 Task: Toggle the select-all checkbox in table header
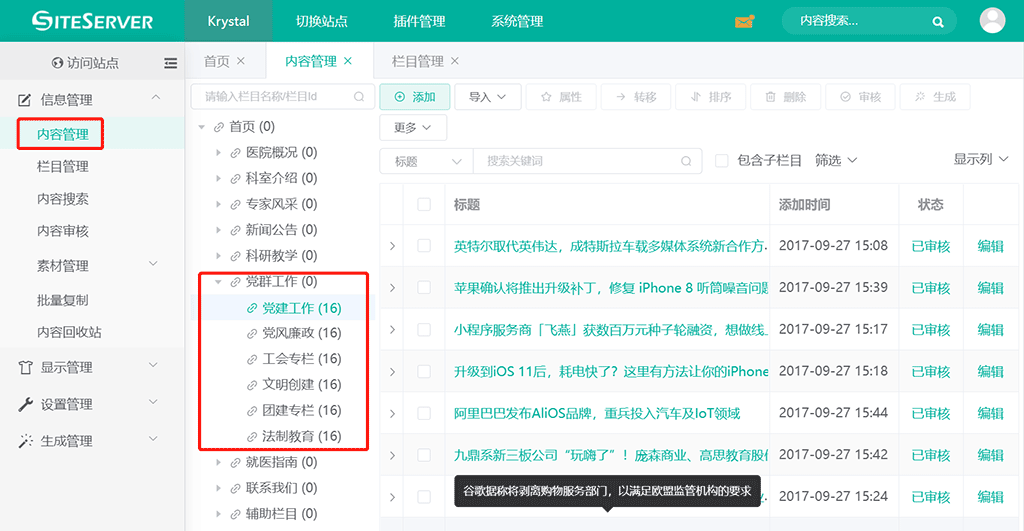point(424,204)
